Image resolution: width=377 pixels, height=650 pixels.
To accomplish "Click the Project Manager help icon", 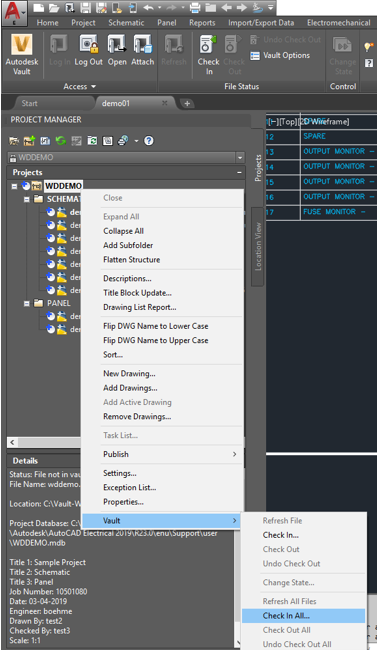I will click(x=149, y=141).
